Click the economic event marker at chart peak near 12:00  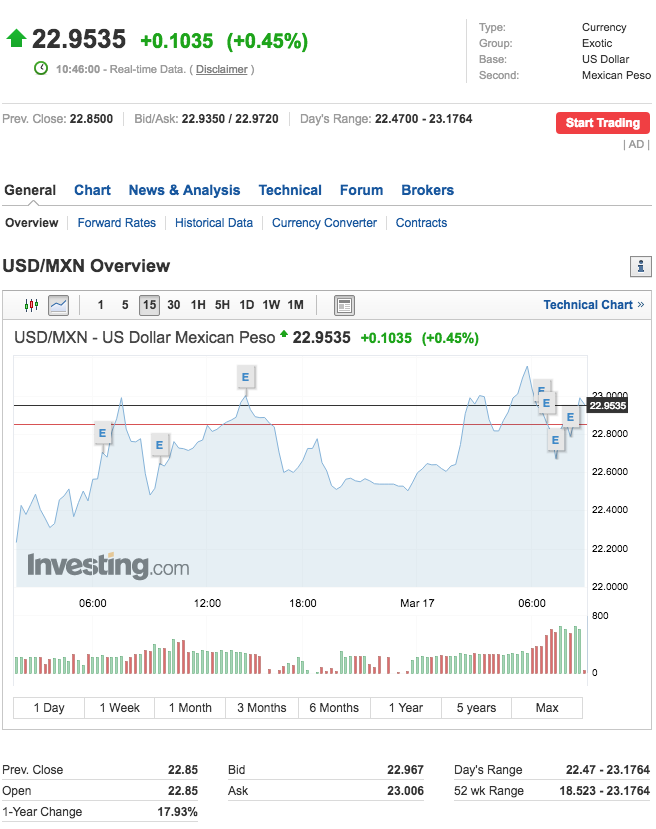pos(245,377)
